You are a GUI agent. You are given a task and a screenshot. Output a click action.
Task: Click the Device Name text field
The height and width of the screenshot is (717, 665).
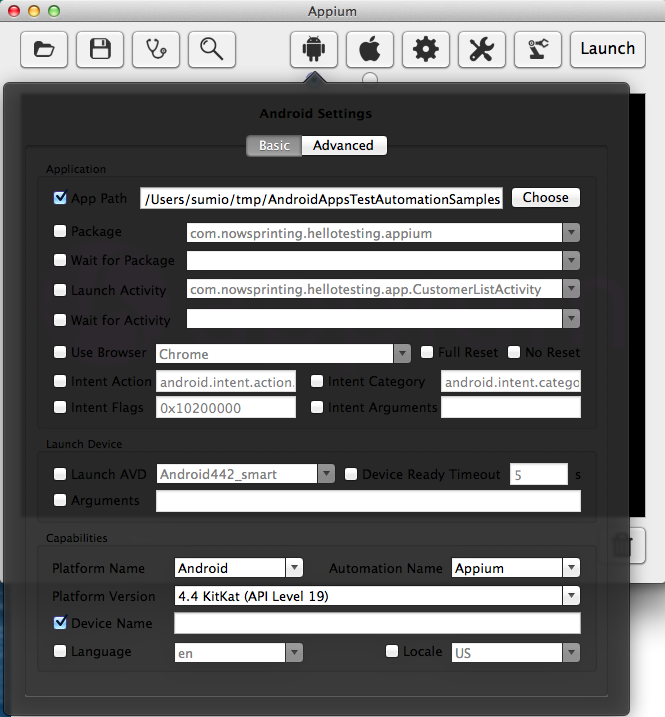377,623
